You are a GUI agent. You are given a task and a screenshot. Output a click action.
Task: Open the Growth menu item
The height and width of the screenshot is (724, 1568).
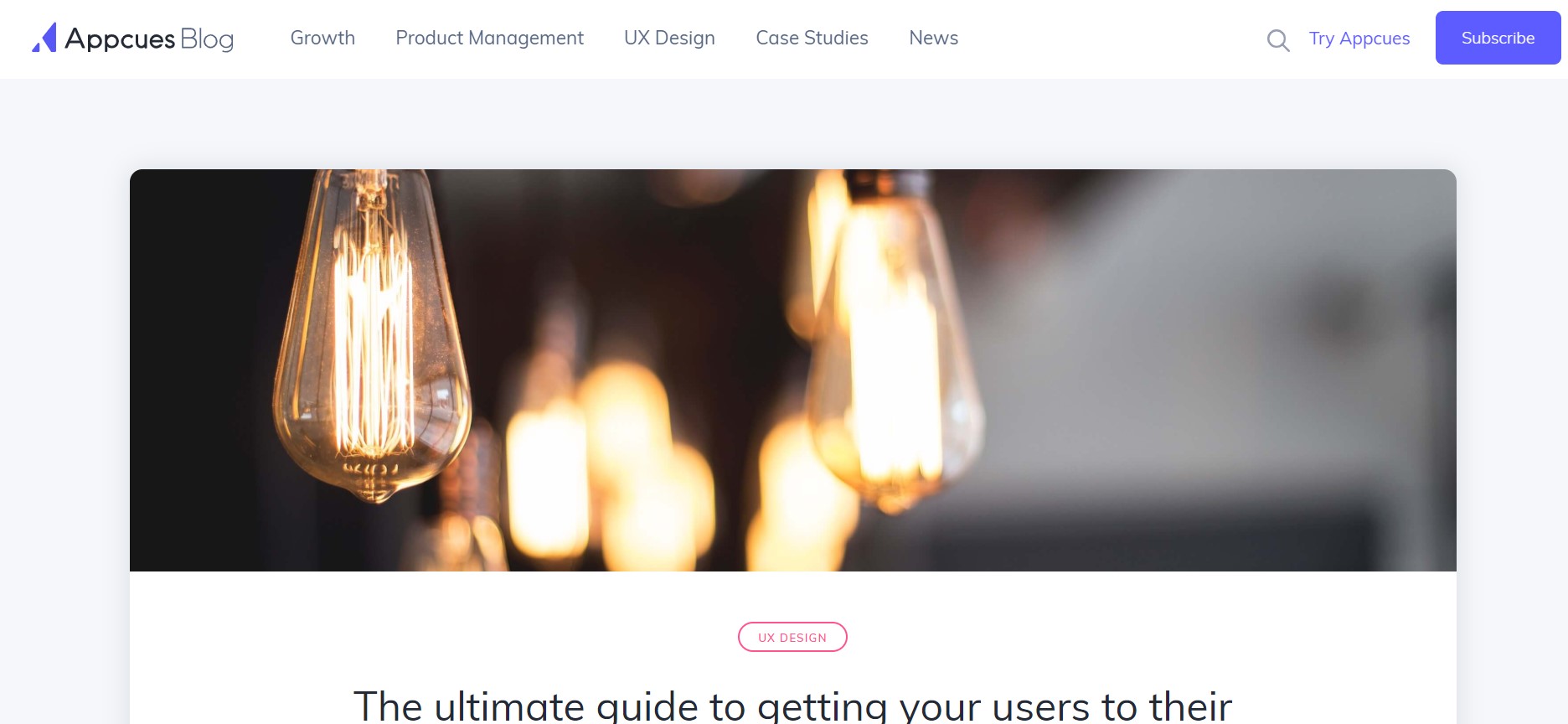point(322,38)
